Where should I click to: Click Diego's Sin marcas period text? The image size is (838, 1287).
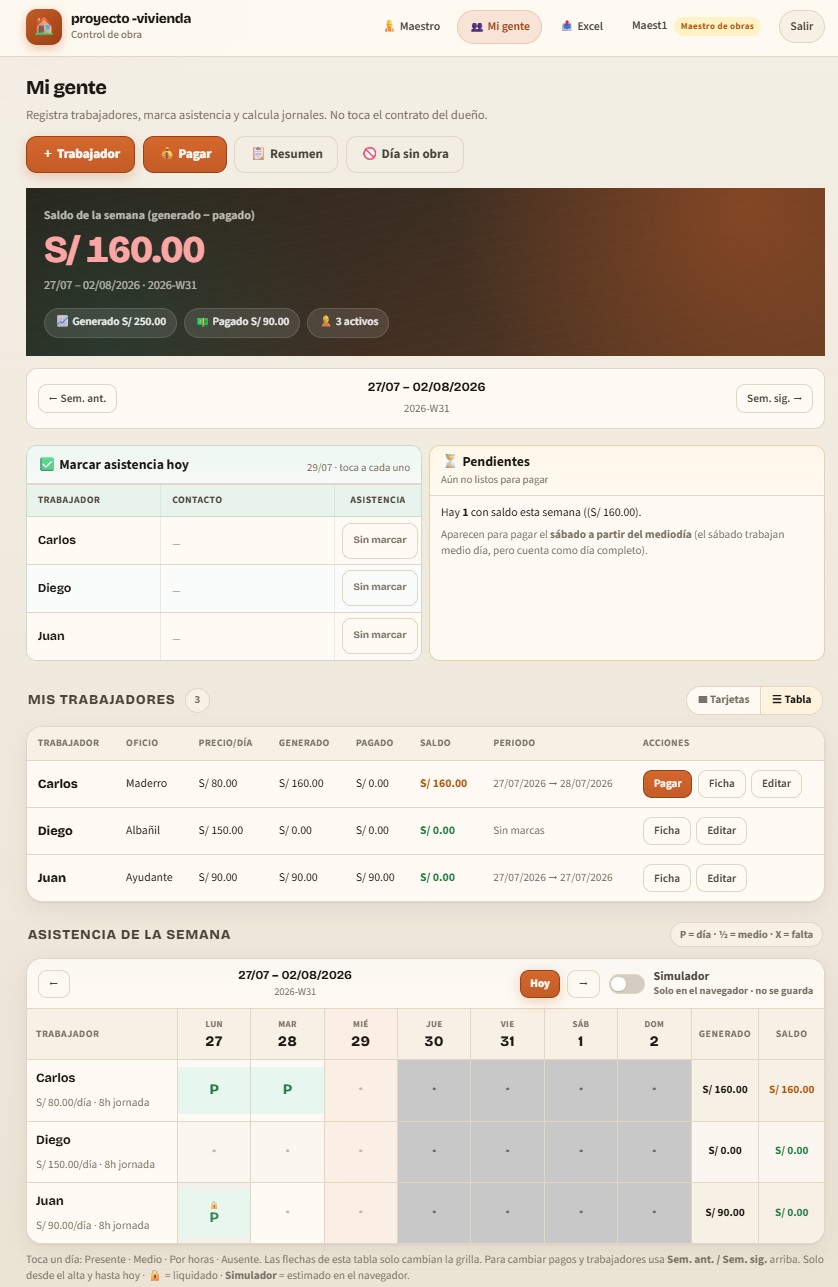518,831
